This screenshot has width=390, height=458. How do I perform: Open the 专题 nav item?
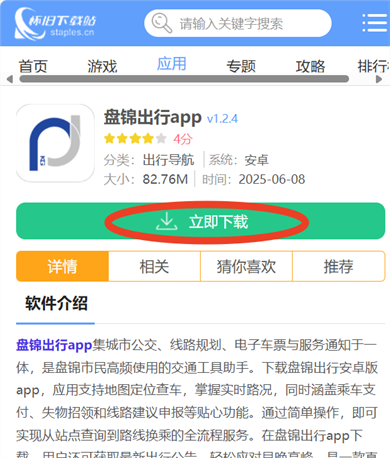(x=241, y=66)
